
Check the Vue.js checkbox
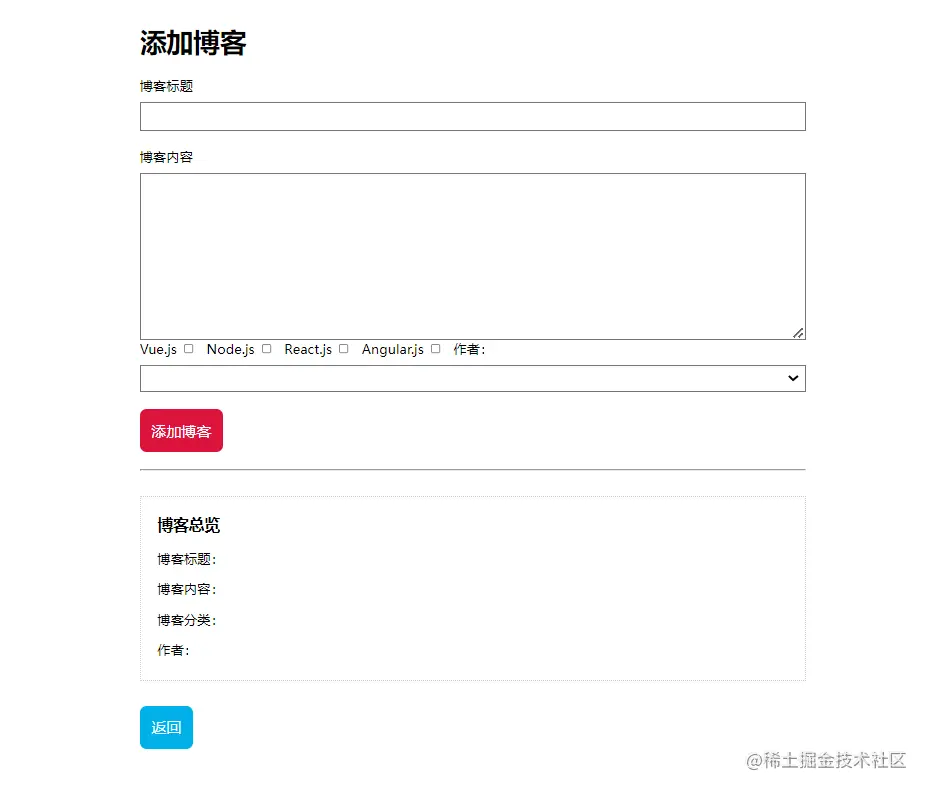pyautogui.click(x=189, y=349)
